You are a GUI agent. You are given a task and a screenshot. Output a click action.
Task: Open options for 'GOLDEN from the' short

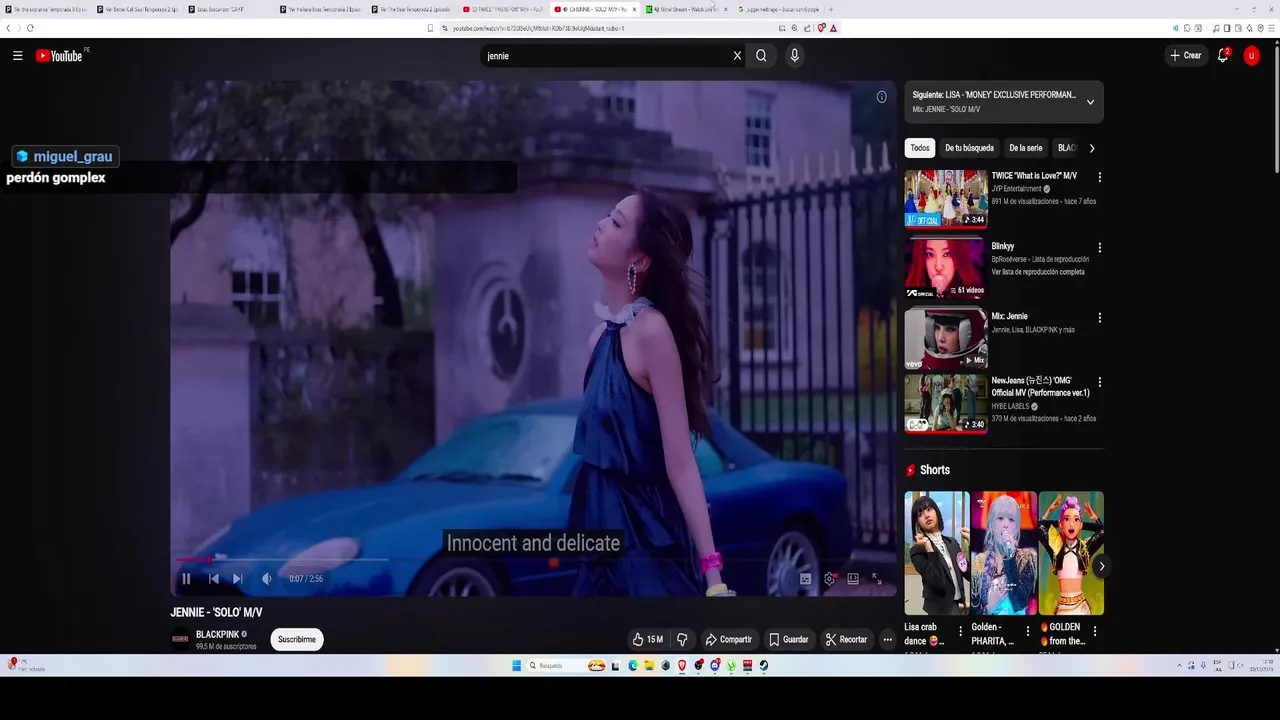point(1095,632)
